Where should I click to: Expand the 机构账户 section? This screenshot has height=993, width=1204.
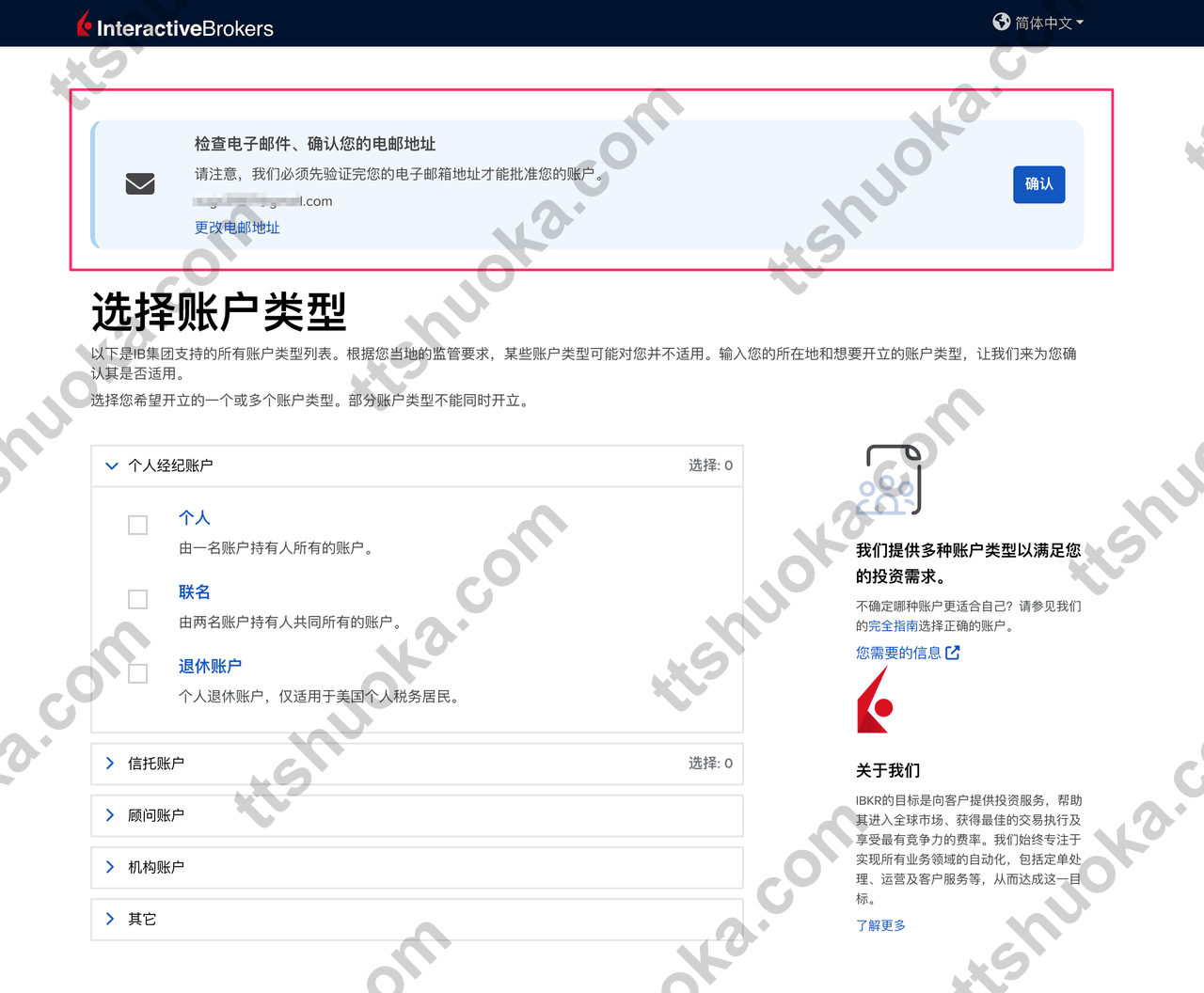pos(417,867)
